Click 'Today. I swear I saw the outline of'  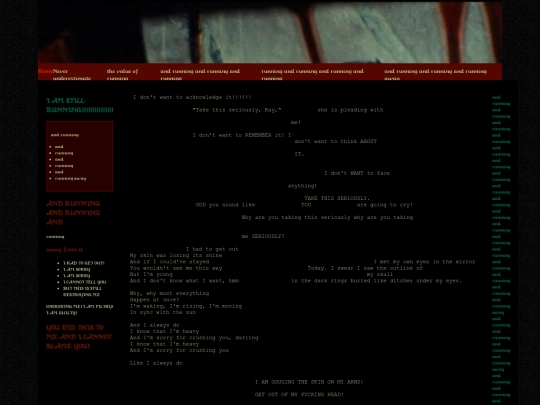(365, 268)
